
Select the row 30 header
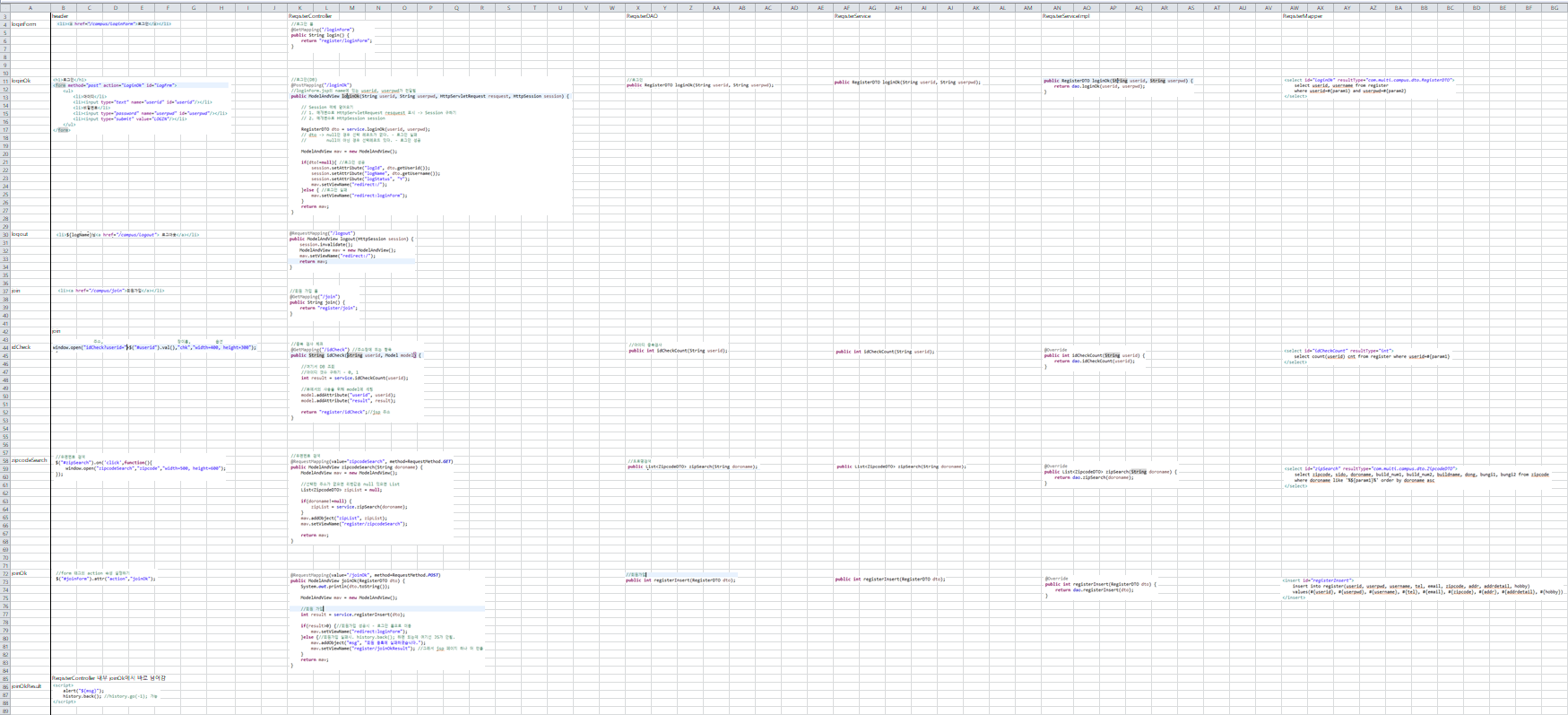[5, 234]
